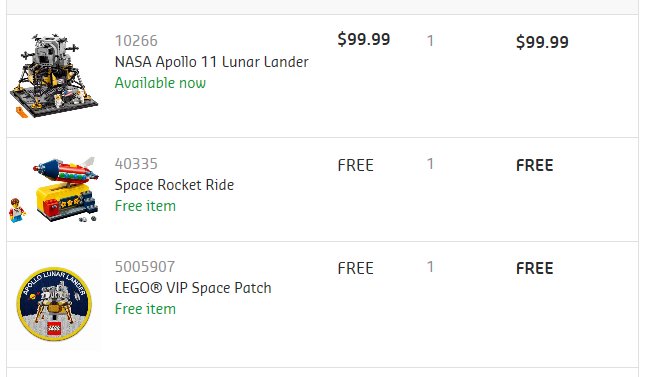Select item number 5005907
This screenshot has width=647, height=377.
[145, 267]
